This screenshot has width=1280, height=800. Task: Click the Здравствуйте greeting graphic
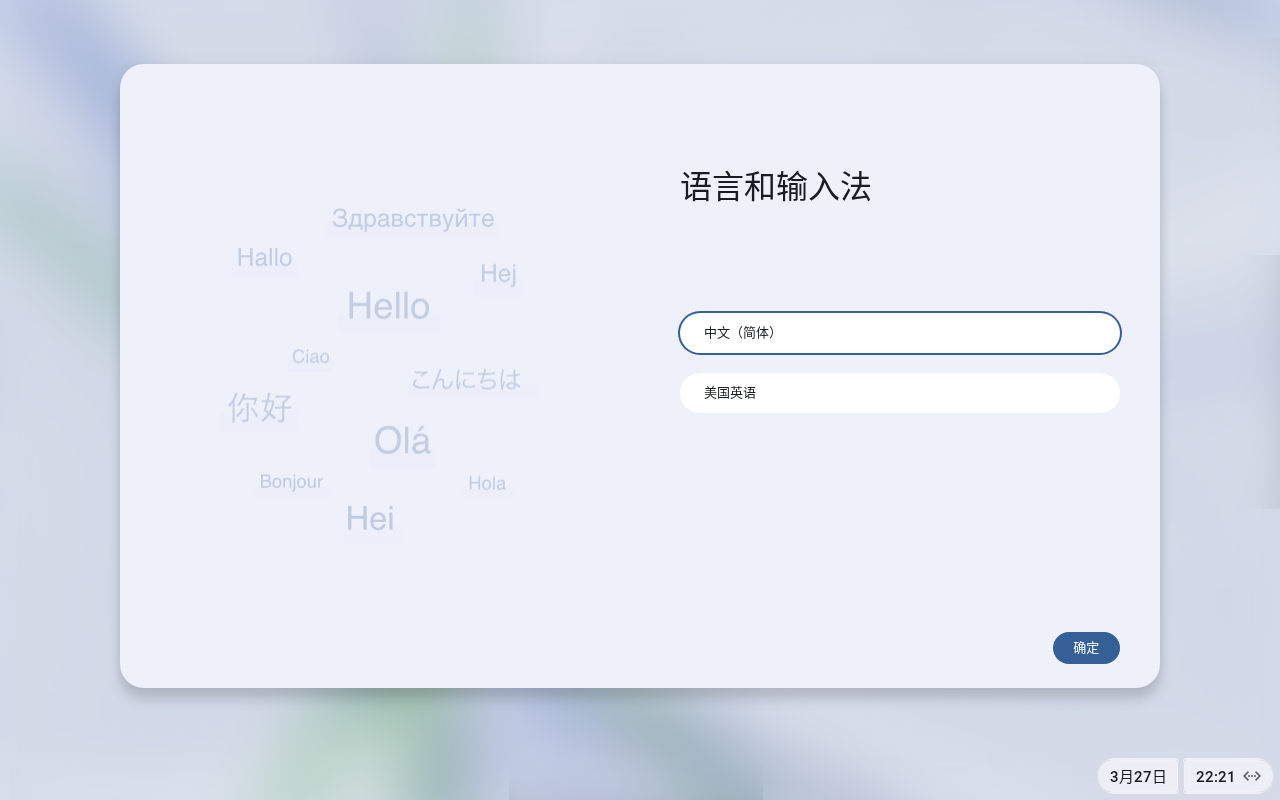(413, 218)
